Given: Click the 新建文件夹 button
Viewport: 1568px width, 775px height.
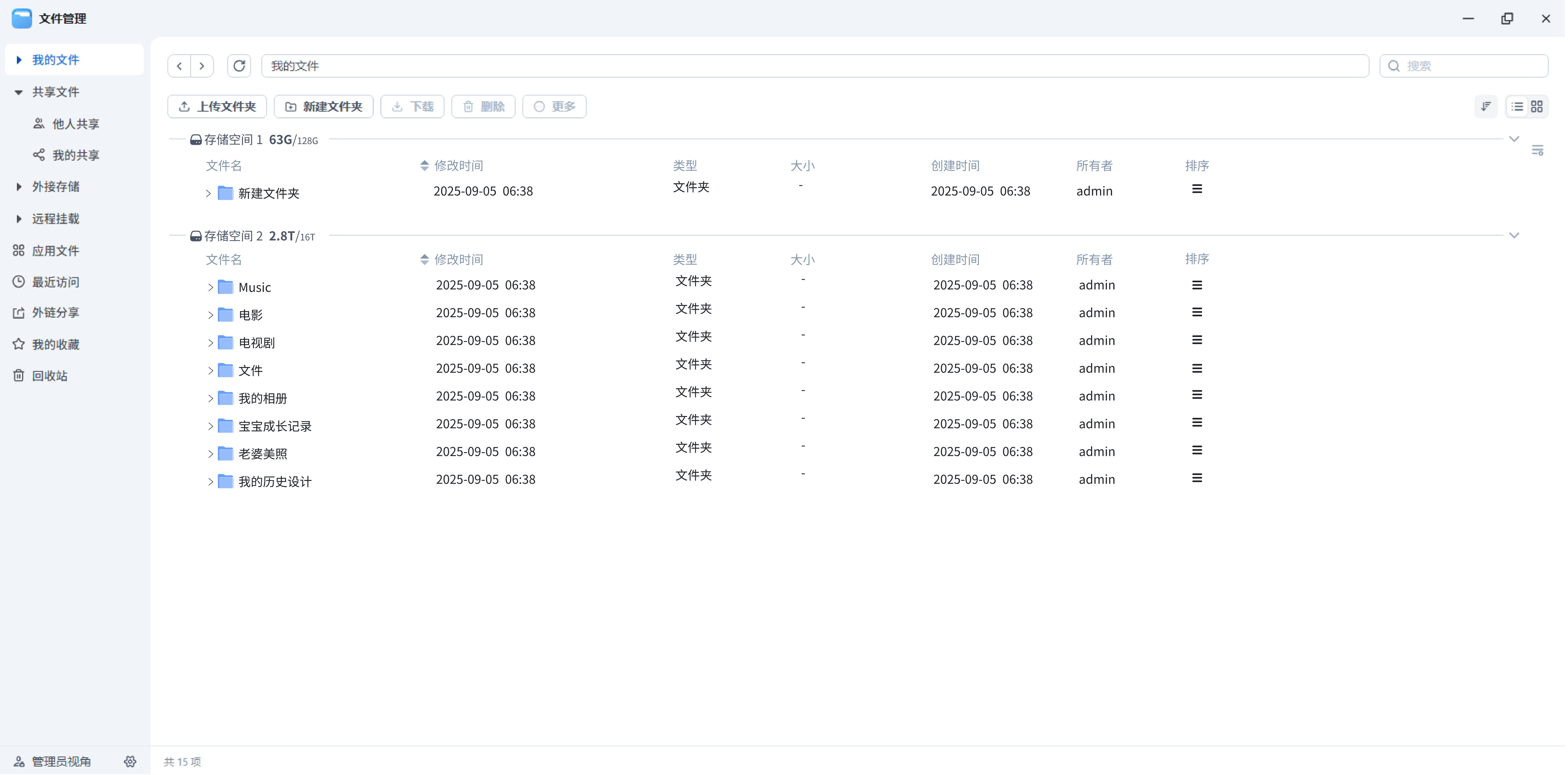Looking at the screenshot, I should (324, 106).
